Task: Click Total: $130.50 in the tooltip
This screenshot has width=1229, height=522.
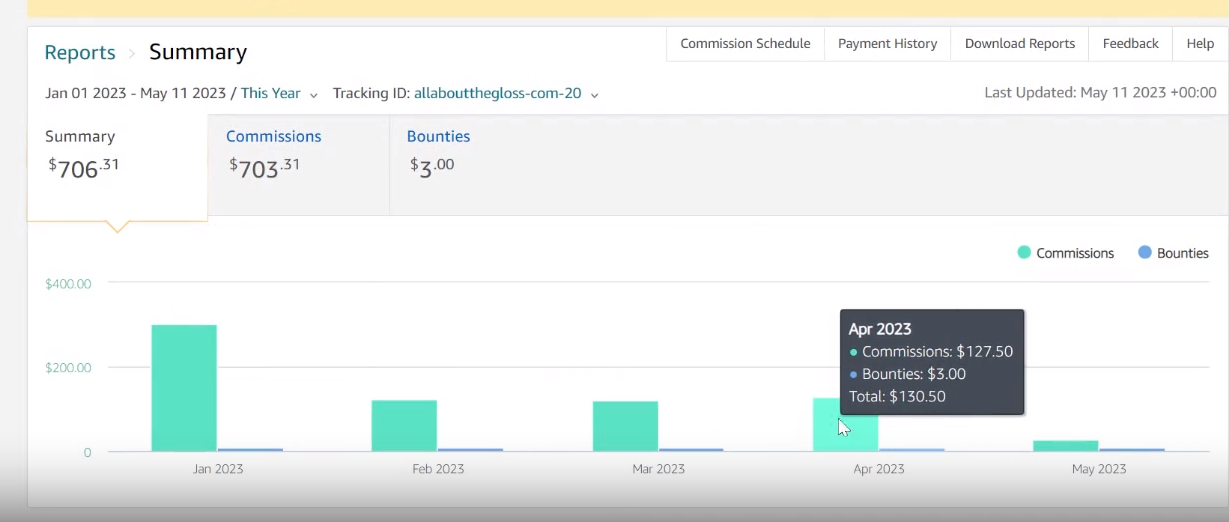Action: 897,397
